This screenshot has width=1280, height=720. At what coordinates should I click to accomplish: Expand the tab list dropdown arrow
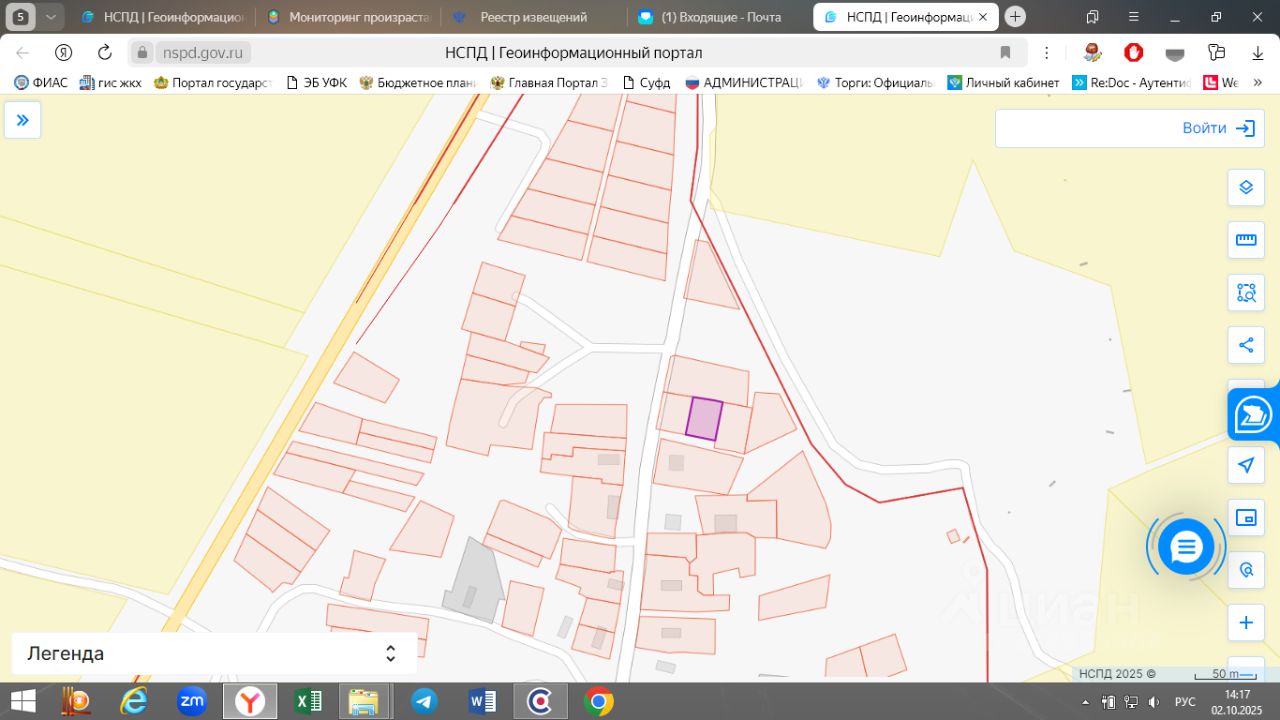pos(51,17)
